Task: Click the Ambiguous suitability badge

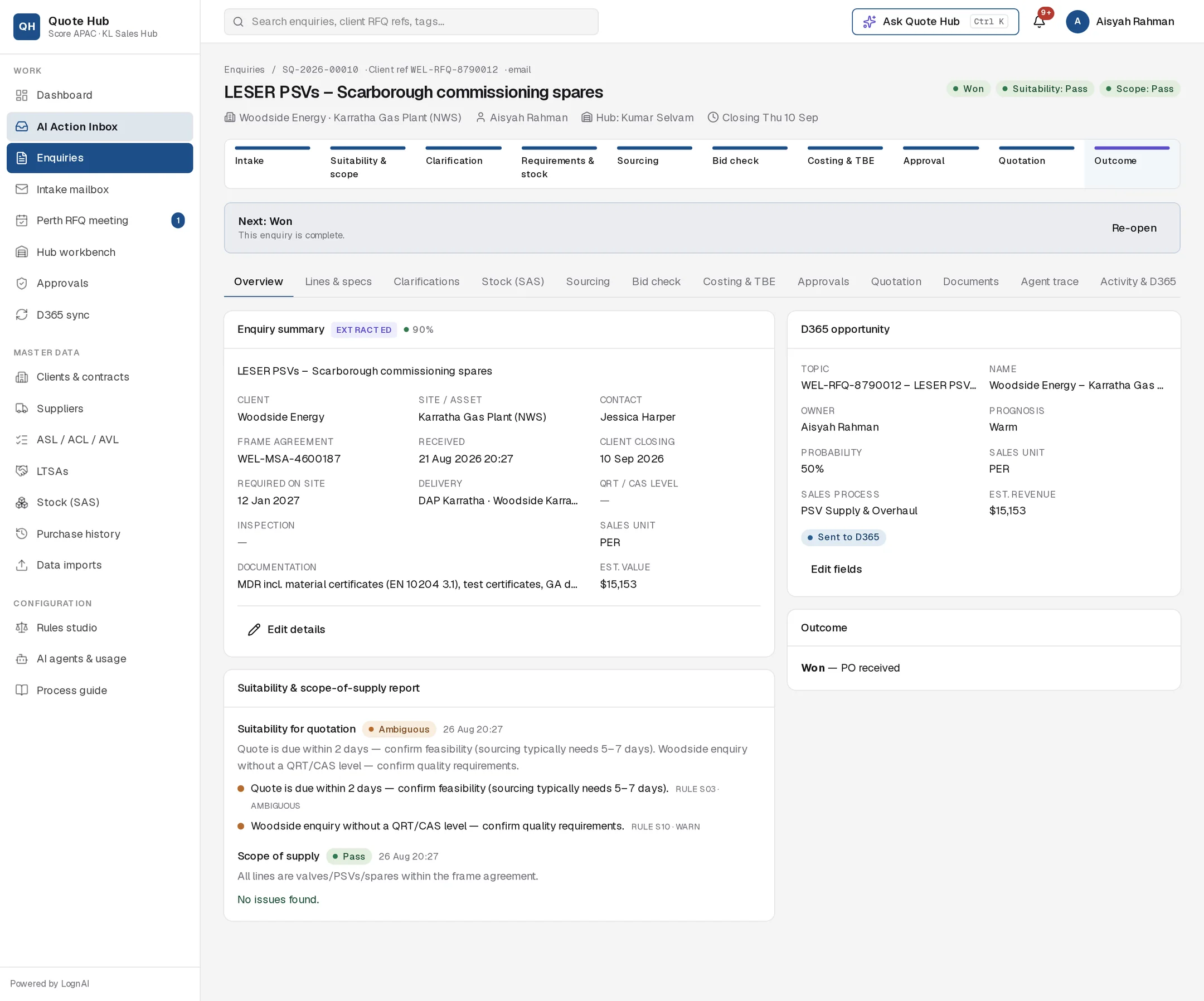Action: [x=399, y=729]
